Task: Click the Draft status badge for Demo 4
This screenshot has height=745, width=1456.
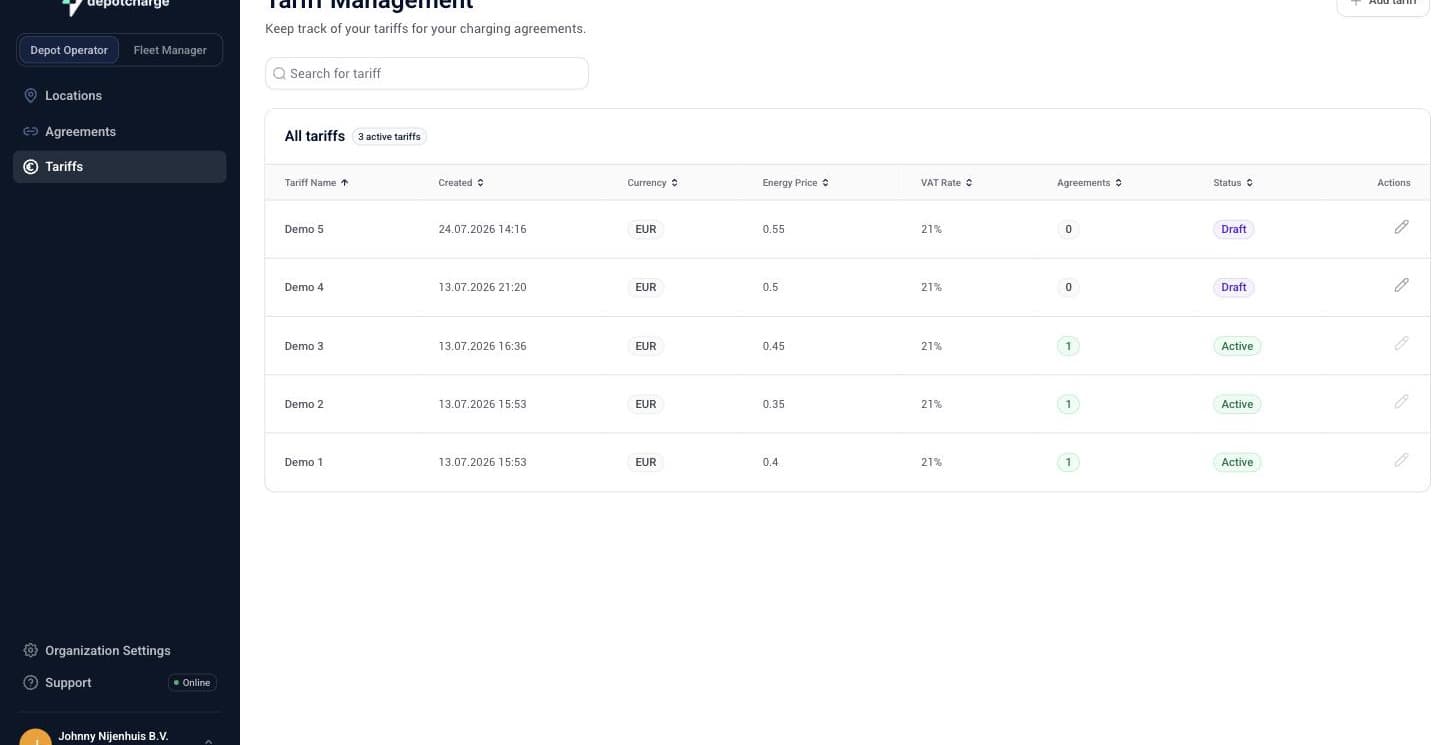Action: pos(1234,287)
